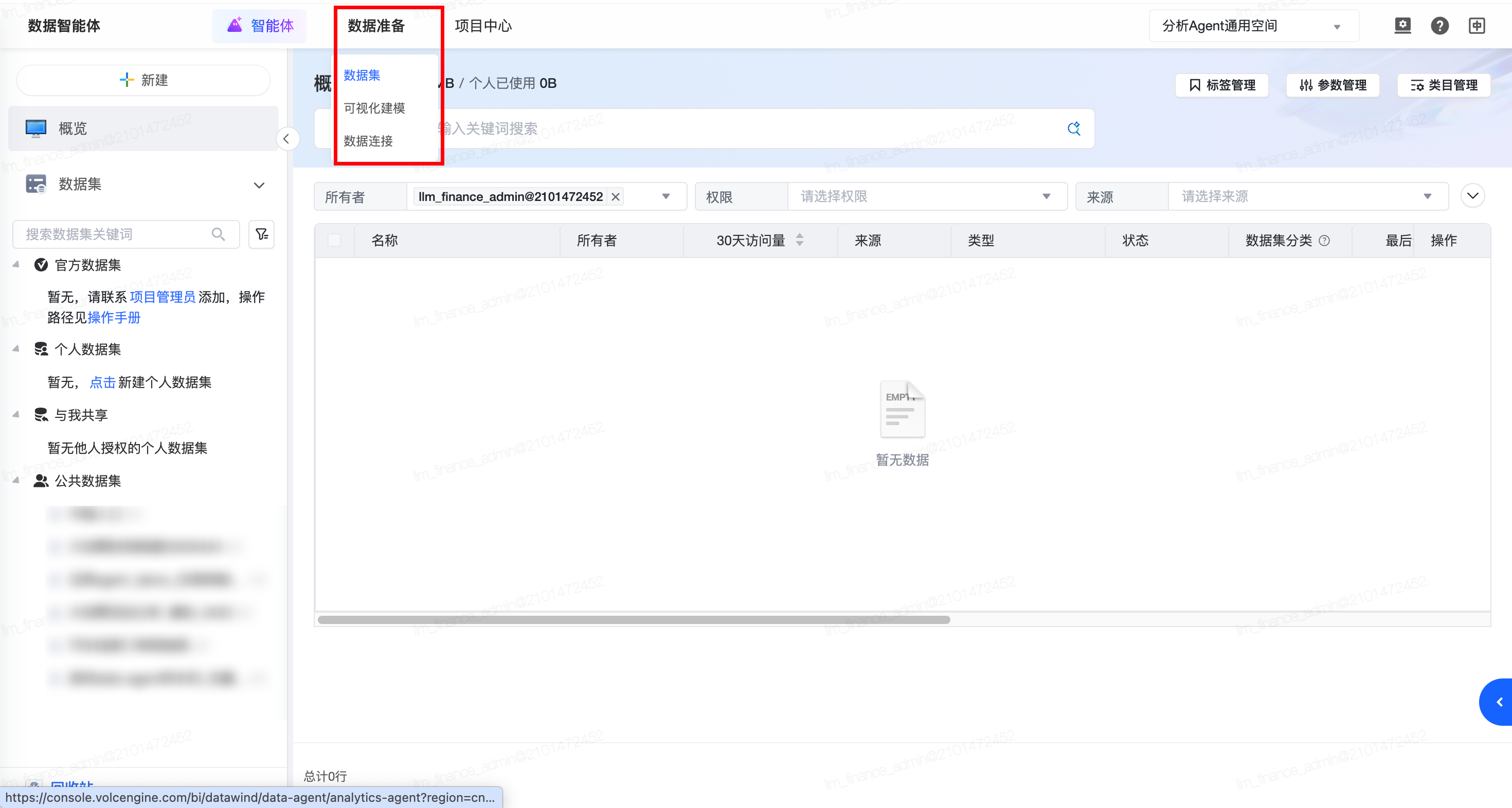The width and height of the screenshot is (1512, 808).
Task: Click the 标签管理 button
Action: point(1221,85)
